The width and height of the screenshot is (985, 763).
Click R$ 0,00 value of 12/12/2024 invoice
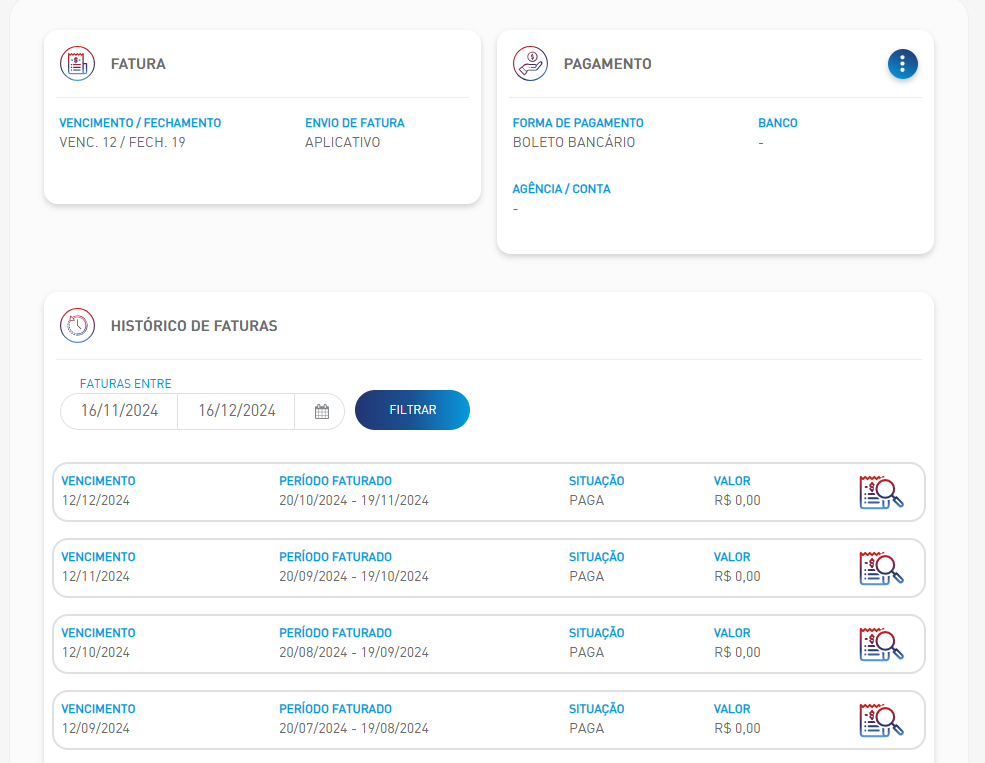pos(737,501)
